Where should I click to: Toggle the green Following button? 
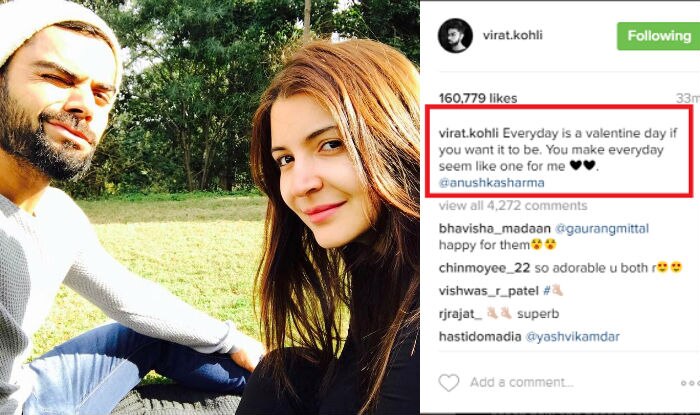(x=658, y=36)
